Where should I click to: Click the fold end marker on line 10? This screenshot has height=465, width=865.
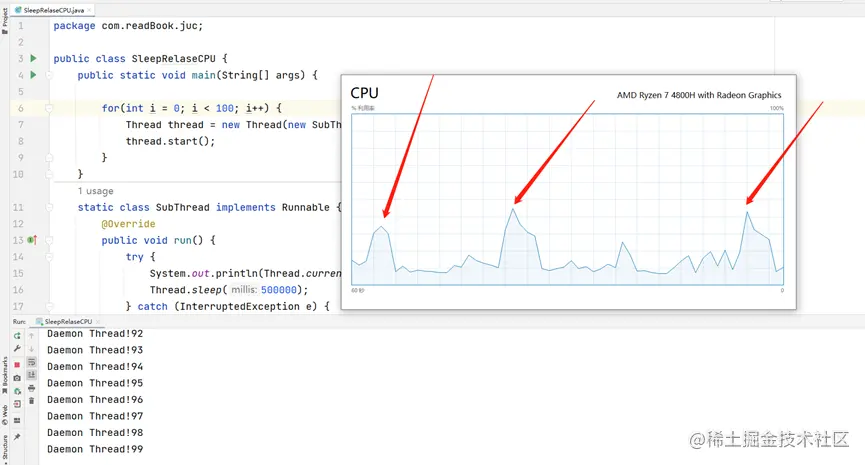coord(49,174)
